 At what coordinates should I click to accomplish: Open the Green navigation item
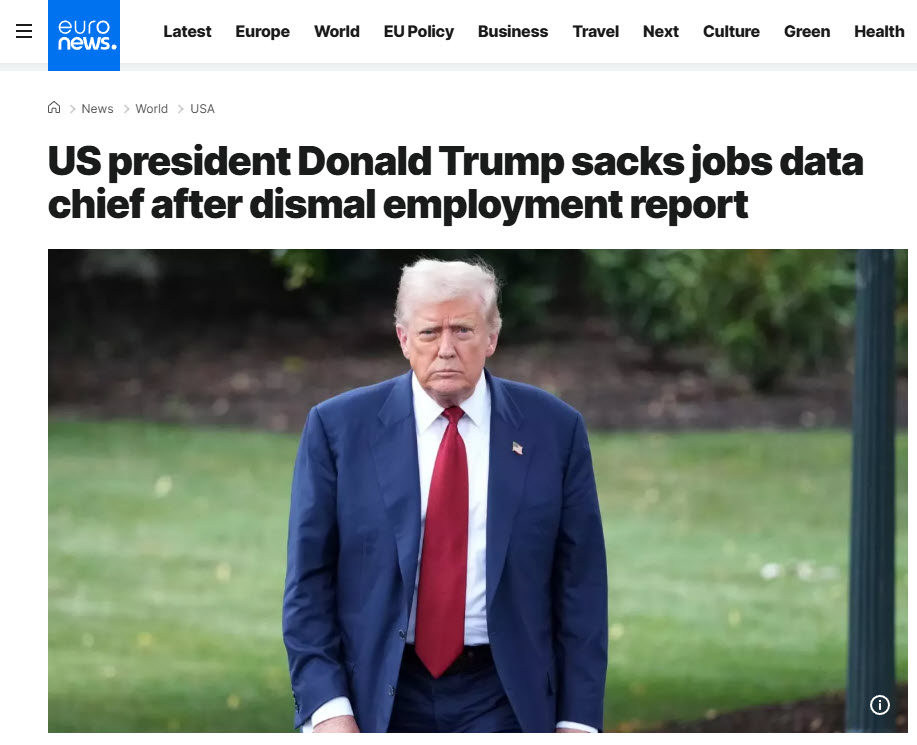(x=806, y=31)
